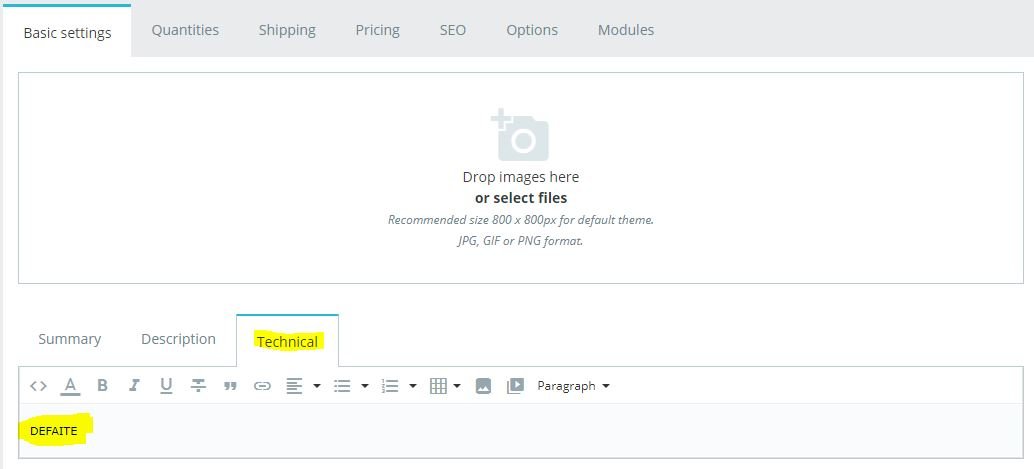This screenshot has height=469, width=1034.
Task: Click the text alignment icon
Action: 294,386
